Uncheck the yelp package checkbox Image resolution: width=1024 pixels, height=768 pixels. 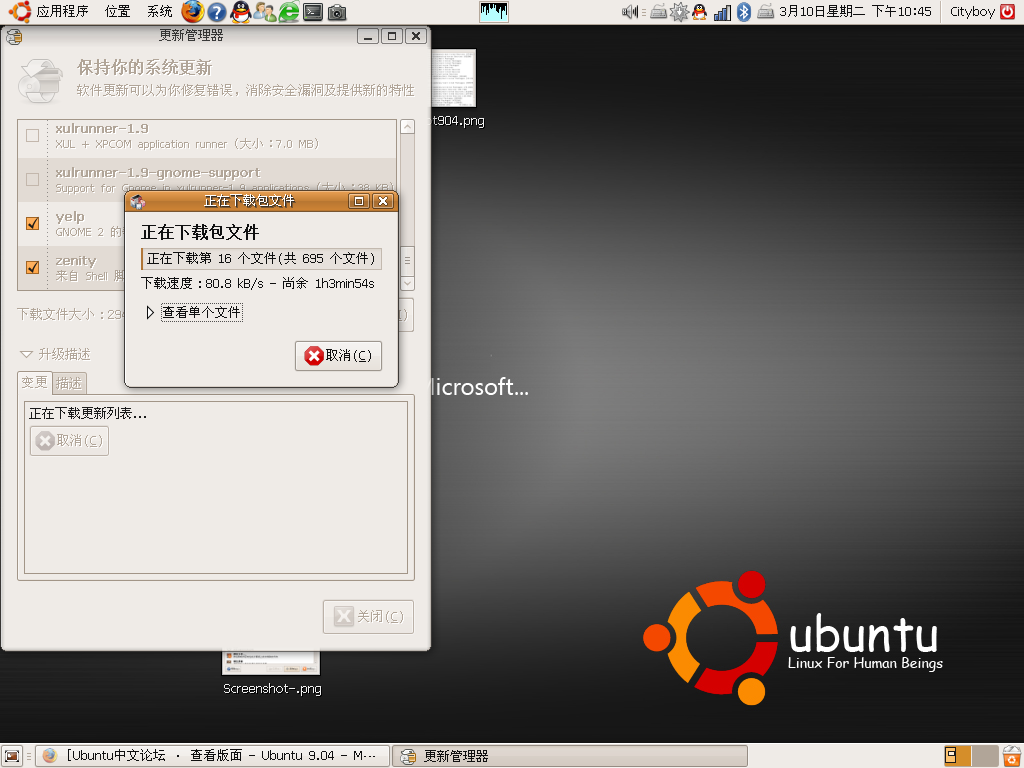tap(32, 223)
